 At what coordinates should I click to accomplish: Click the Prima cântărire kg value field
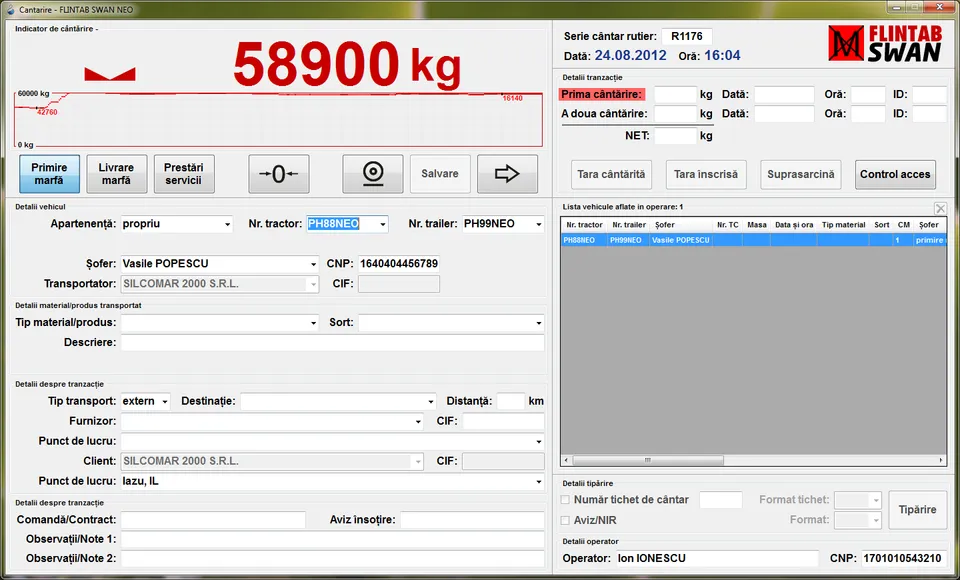point(675,94)
